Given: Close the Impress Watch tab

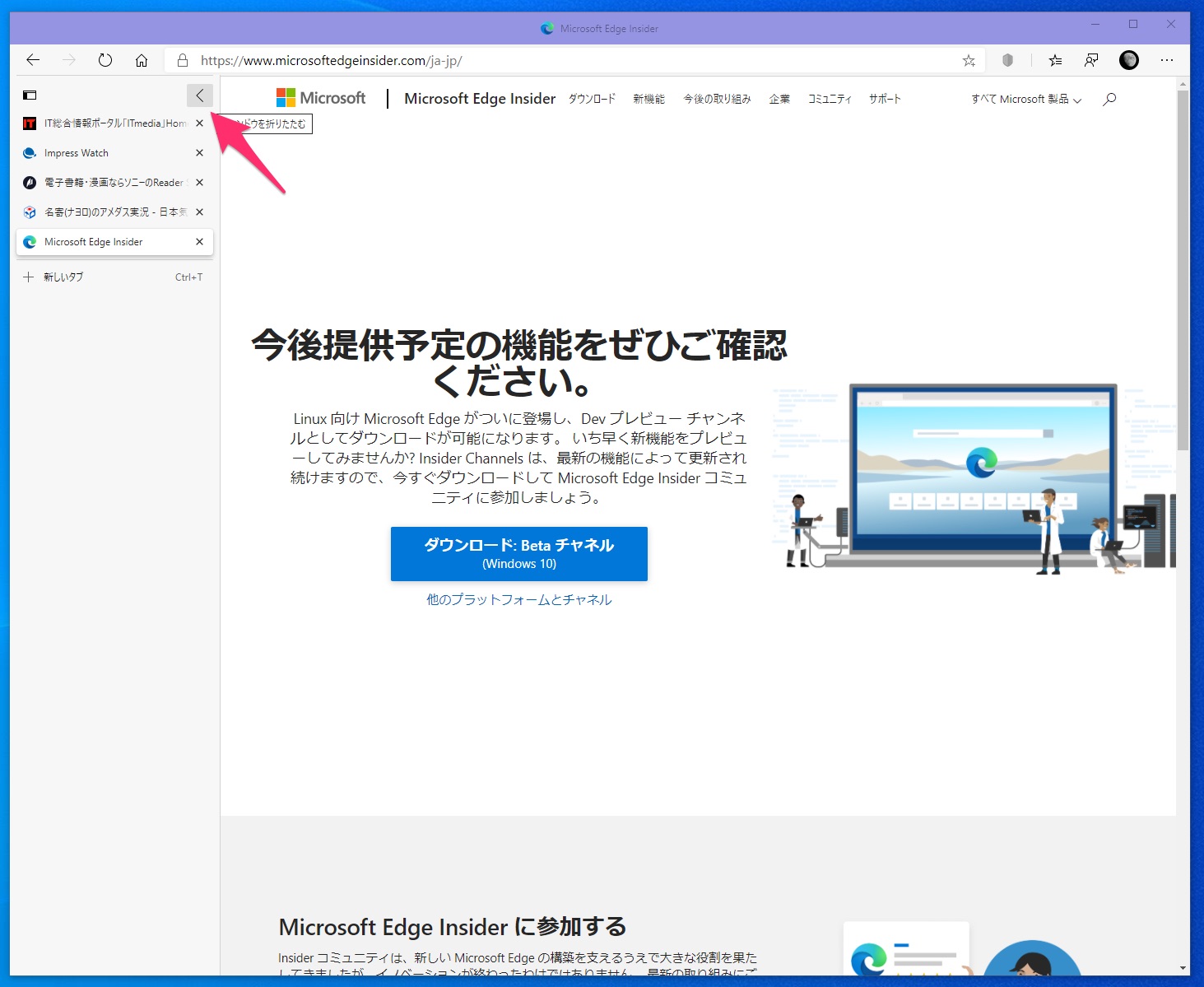Looking at the screenshot, I should click(x=199, y=153).
